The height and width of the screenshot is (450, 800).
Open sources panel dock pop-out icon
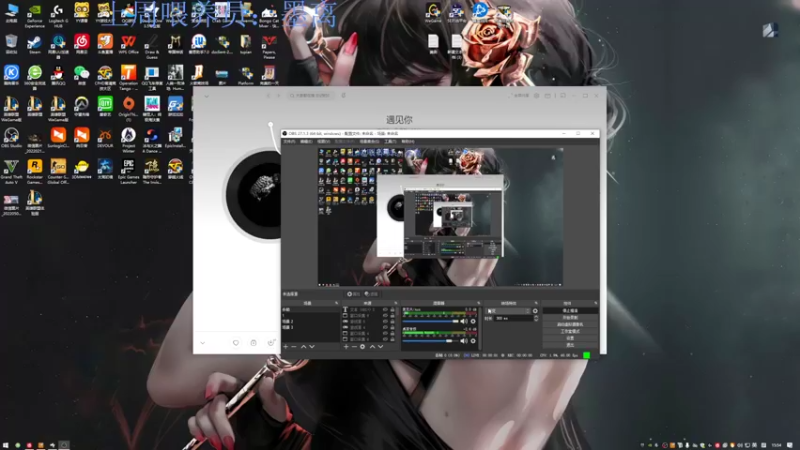coord(396,303)
